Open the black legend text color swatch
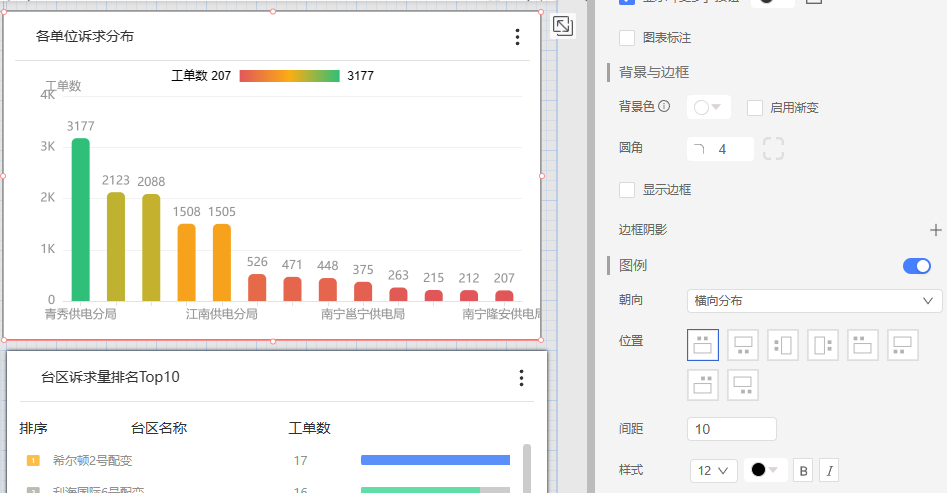This screenshot has height=493, width=947. 765,470
